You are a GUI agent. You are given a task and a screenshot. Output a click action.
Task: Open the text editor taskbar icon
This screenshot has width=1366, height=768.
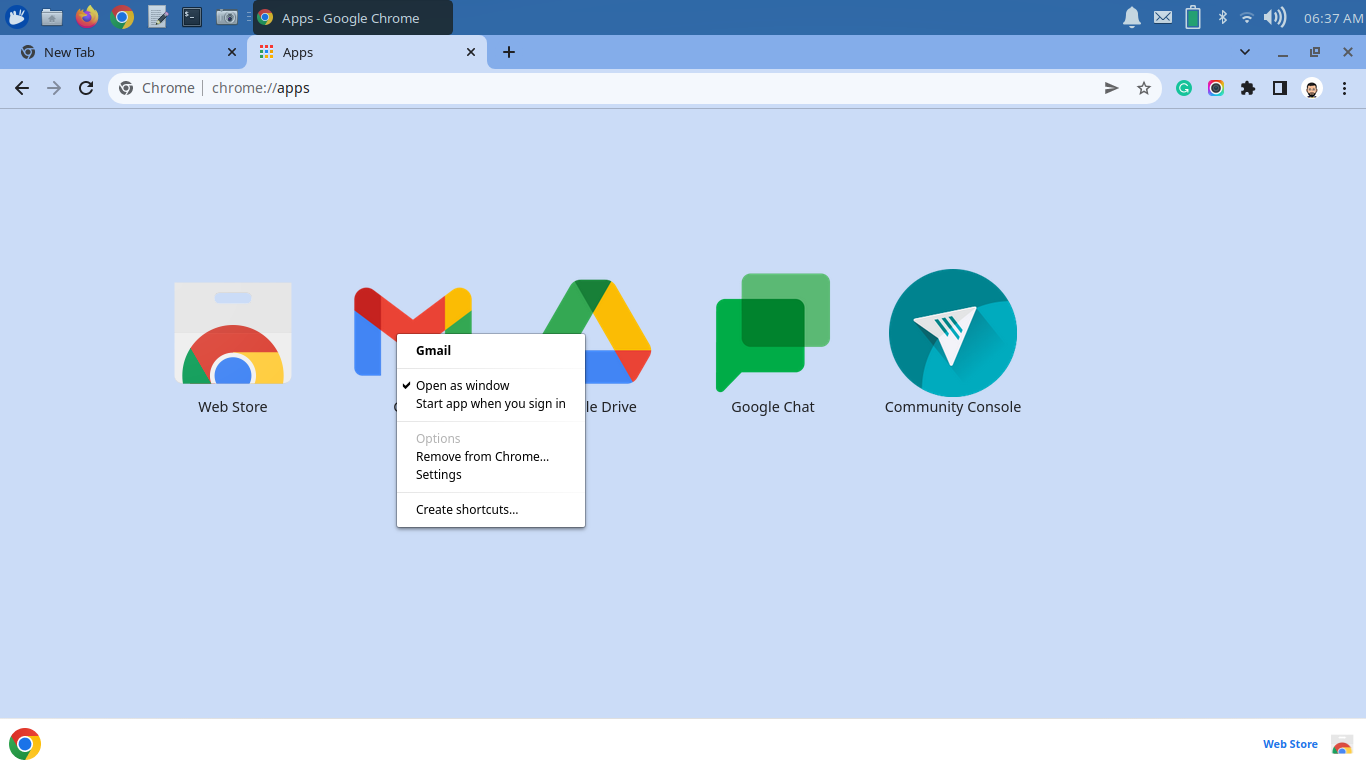(157, 17)
